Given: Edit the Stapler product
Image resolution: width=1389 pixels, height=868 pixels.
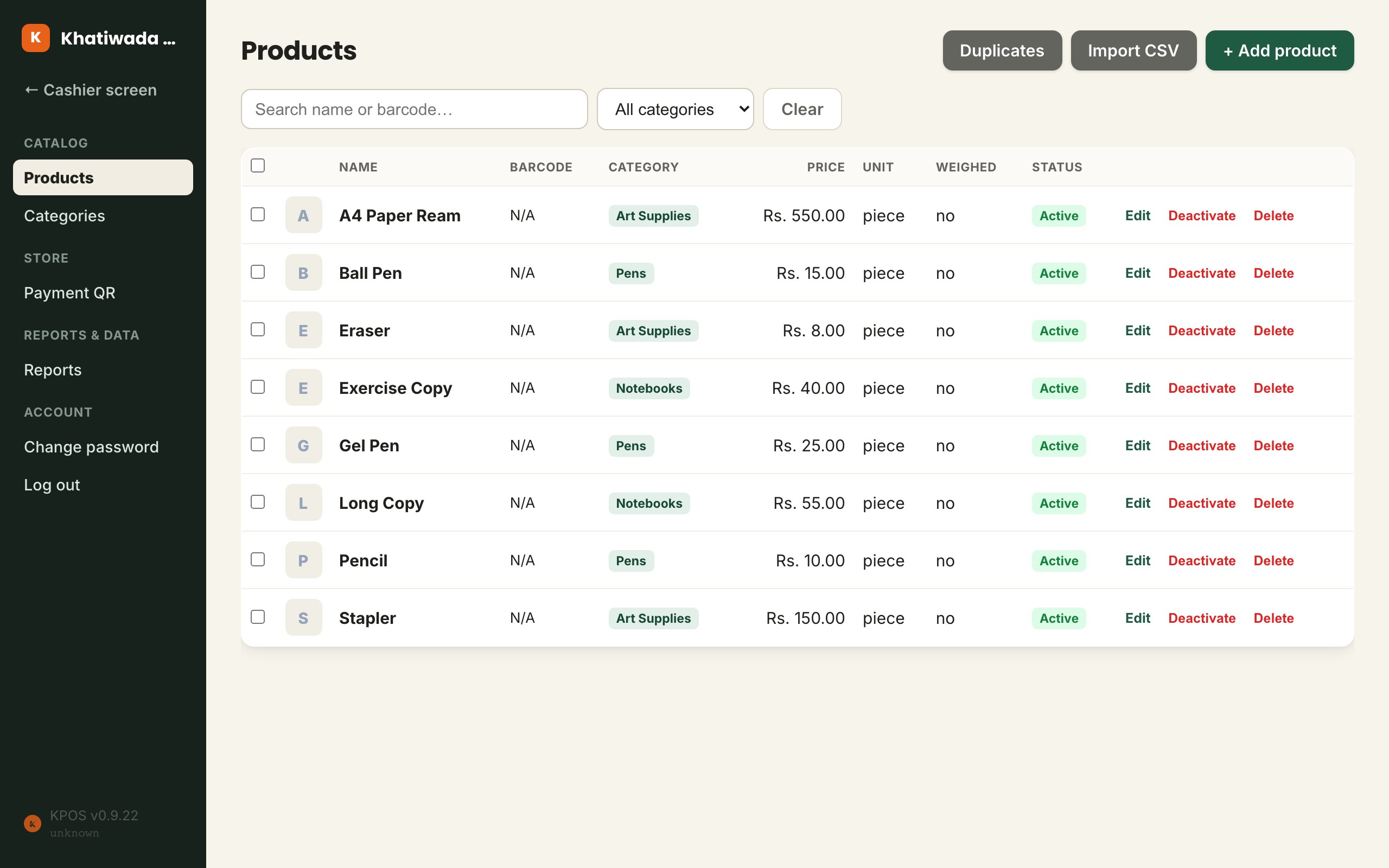Looking at the screenshot, I should click(x=1137, y=618).
